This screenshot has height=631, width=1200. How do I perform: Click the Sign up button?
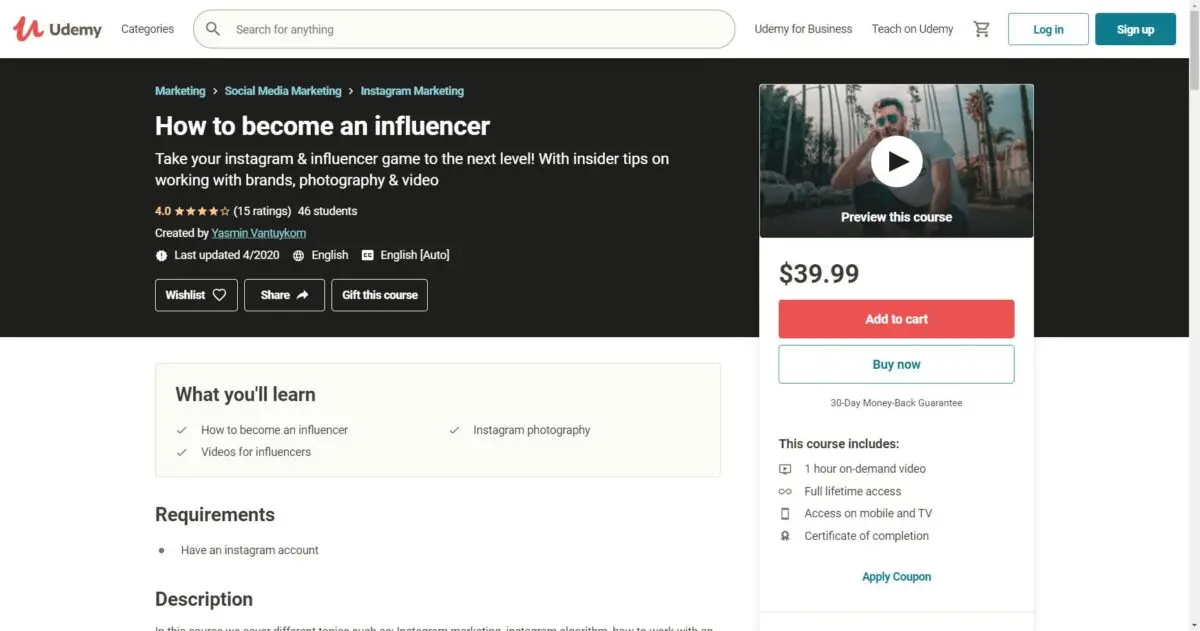point(1135,29)
